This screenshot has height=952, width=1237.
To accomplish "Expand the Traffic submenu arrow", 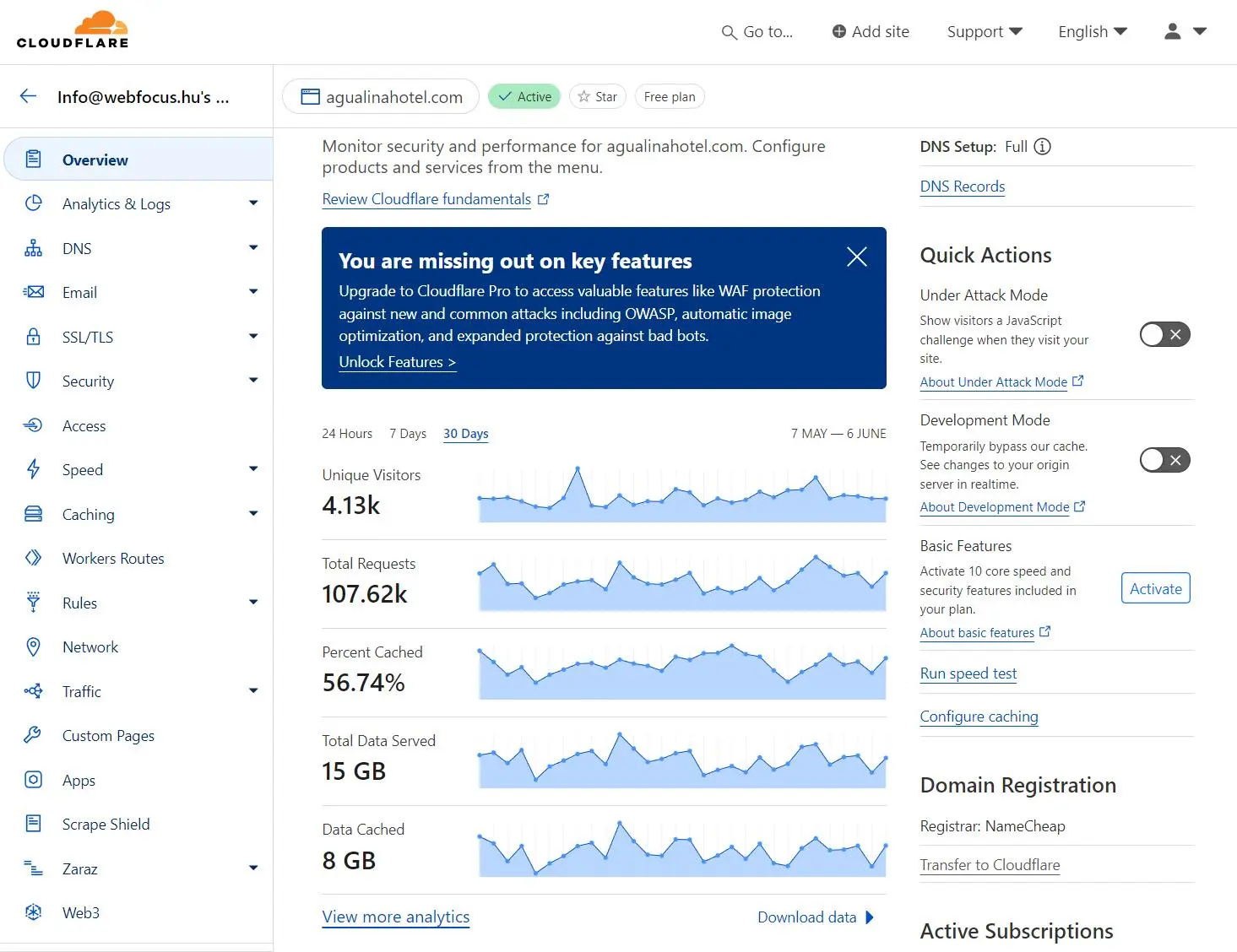I will pos(253,690).
